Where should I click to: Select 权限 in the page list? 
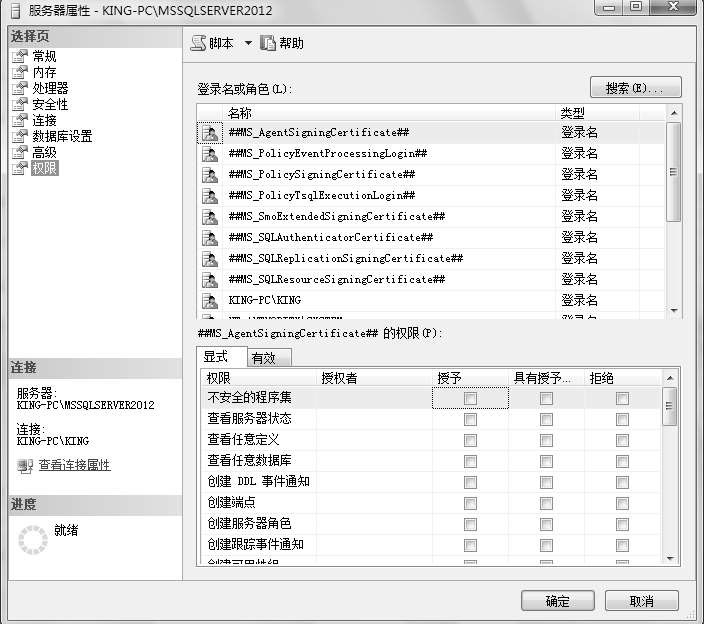[44, 168]
